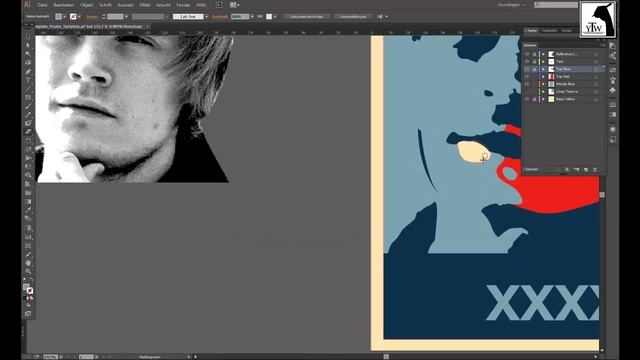Click the horizontal scrollbar thumb below the canvas

(x=386, y=356)
